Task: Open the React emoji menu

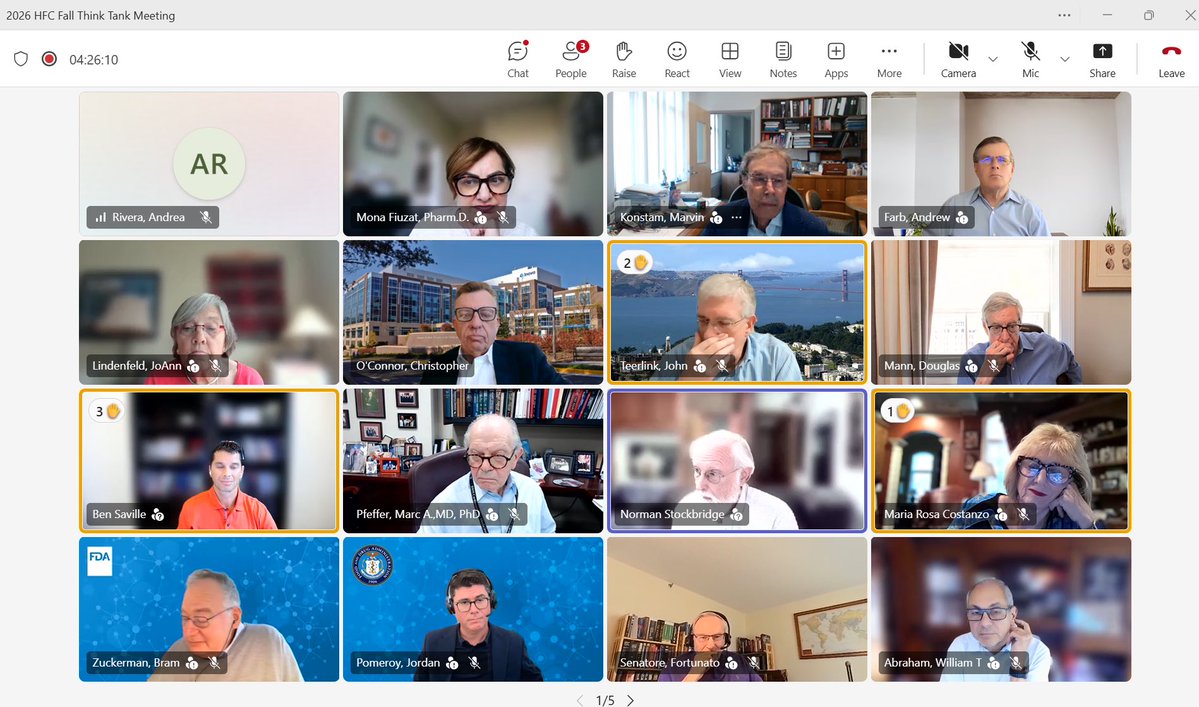Action: (677, 60)
